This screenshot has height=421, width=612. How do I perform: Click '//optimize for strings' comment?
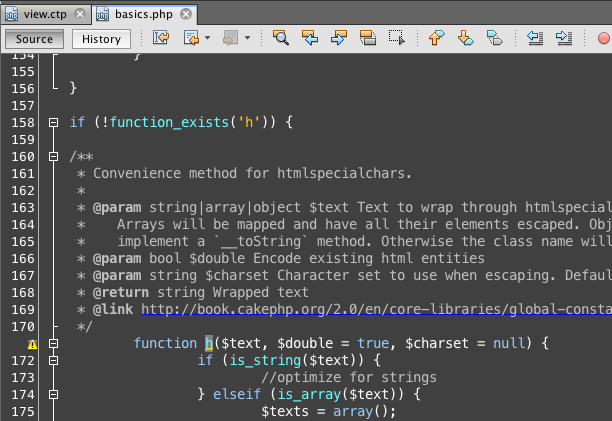[x=349, y=378]
